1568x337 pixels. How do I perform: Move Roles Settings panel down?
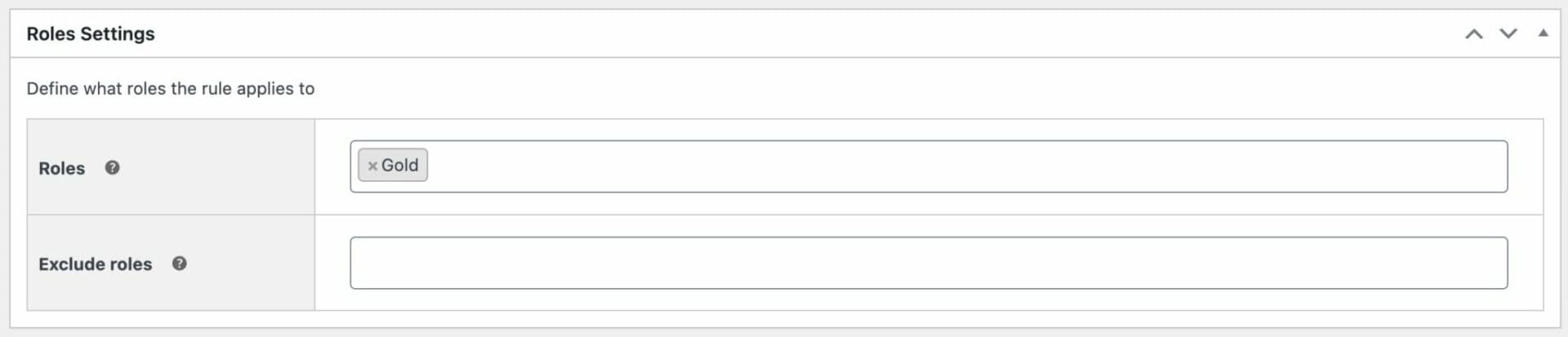tap(1508, 34)
